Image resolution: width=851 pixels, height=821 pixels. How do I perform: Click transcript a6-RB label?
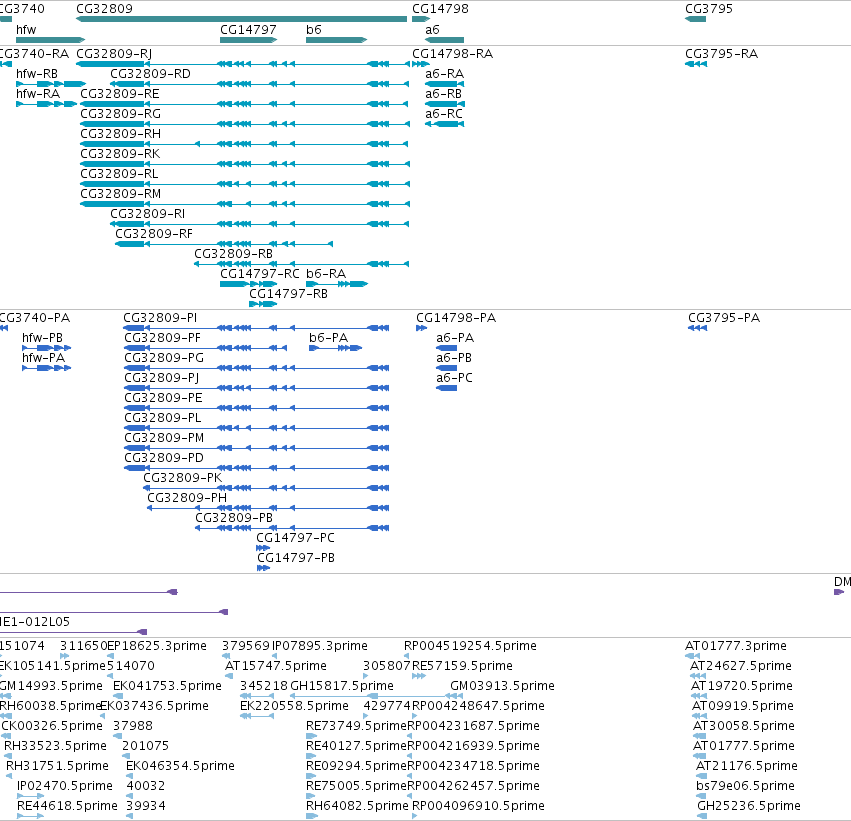[x=443, y=94]
